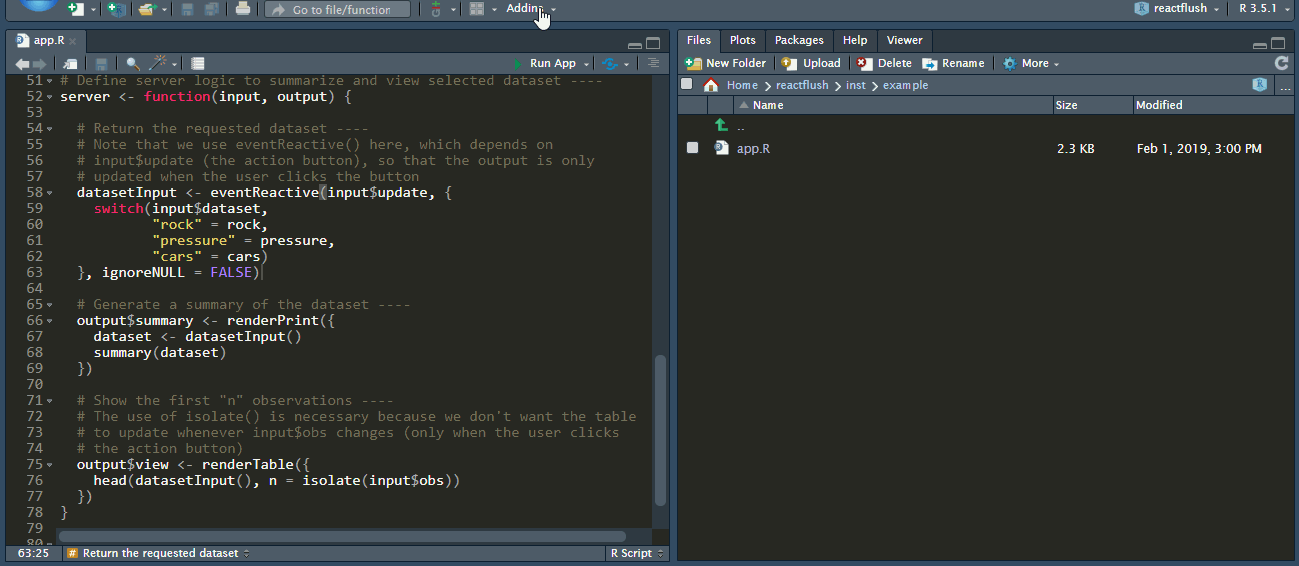Click the main toolbar Save All icon

click(x=211, y=9)
